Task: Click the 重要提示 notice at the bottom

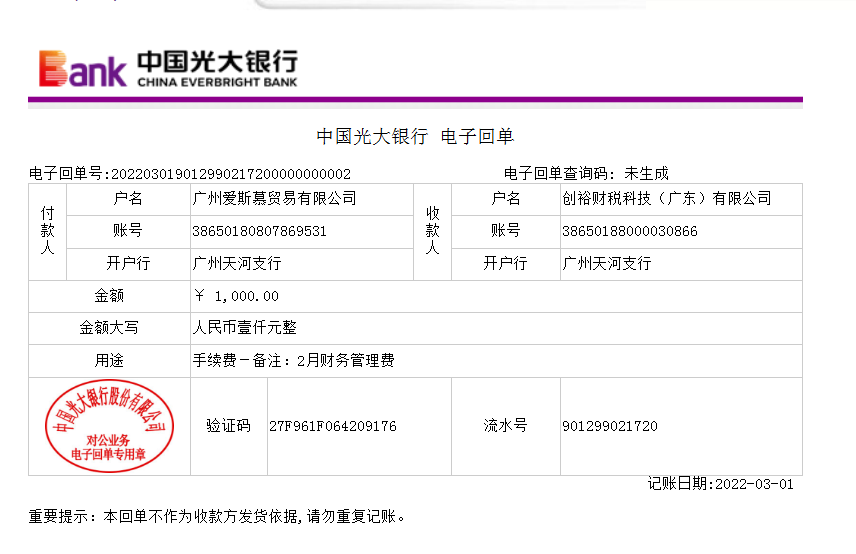Action: (217, 516)
